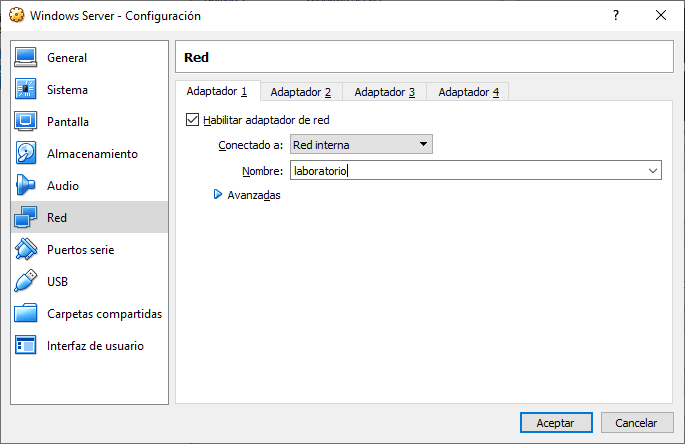This screenshot has width=685, height=444.
Task: Uncheck Habilitar adaptador de red
Action: tap(193, 120)
